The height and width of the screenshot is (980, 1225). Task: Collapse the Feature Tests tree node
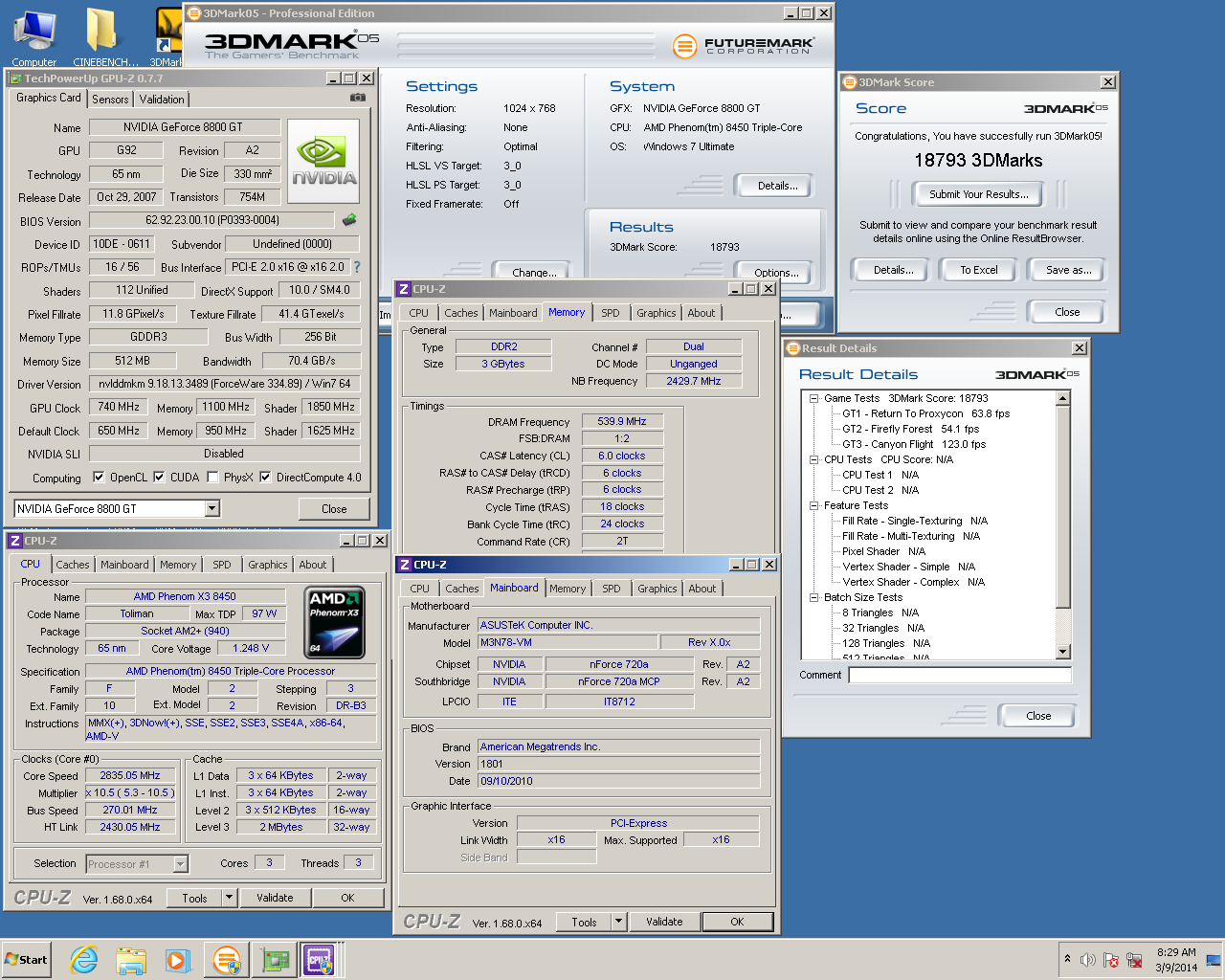coord(813,505)
